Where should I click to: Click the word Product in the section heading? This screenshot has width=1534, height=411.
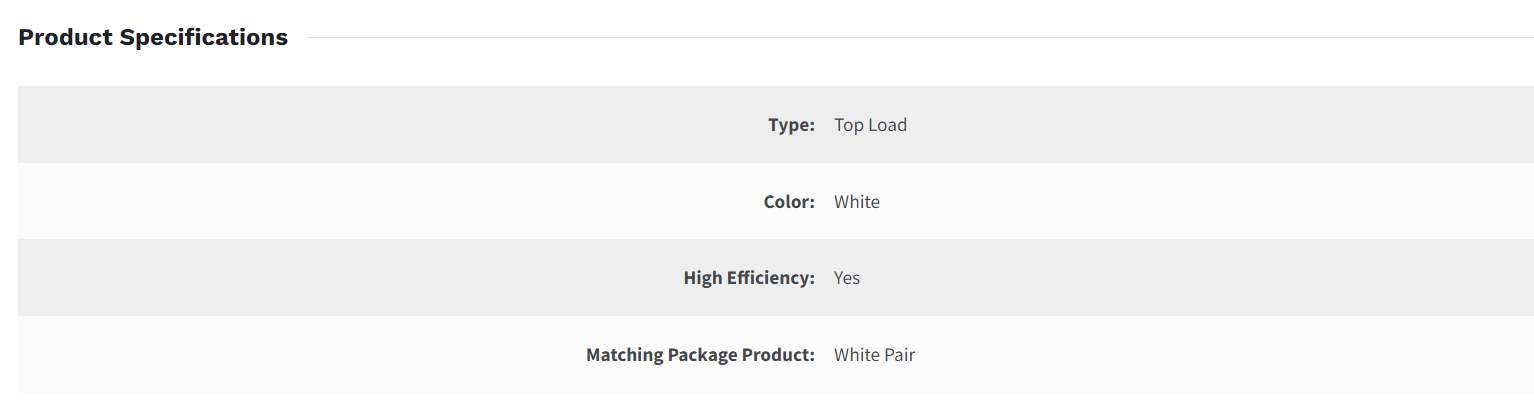pos(66,38)
